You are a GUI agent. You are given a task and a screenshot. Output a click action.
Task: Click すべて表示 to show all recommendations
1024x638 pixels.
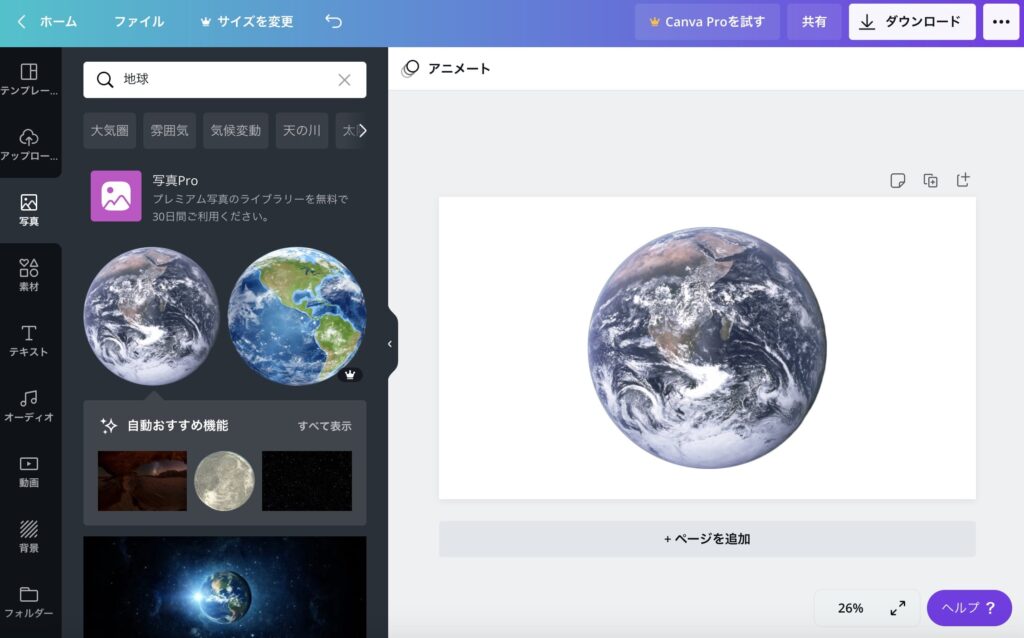(325, 426)
